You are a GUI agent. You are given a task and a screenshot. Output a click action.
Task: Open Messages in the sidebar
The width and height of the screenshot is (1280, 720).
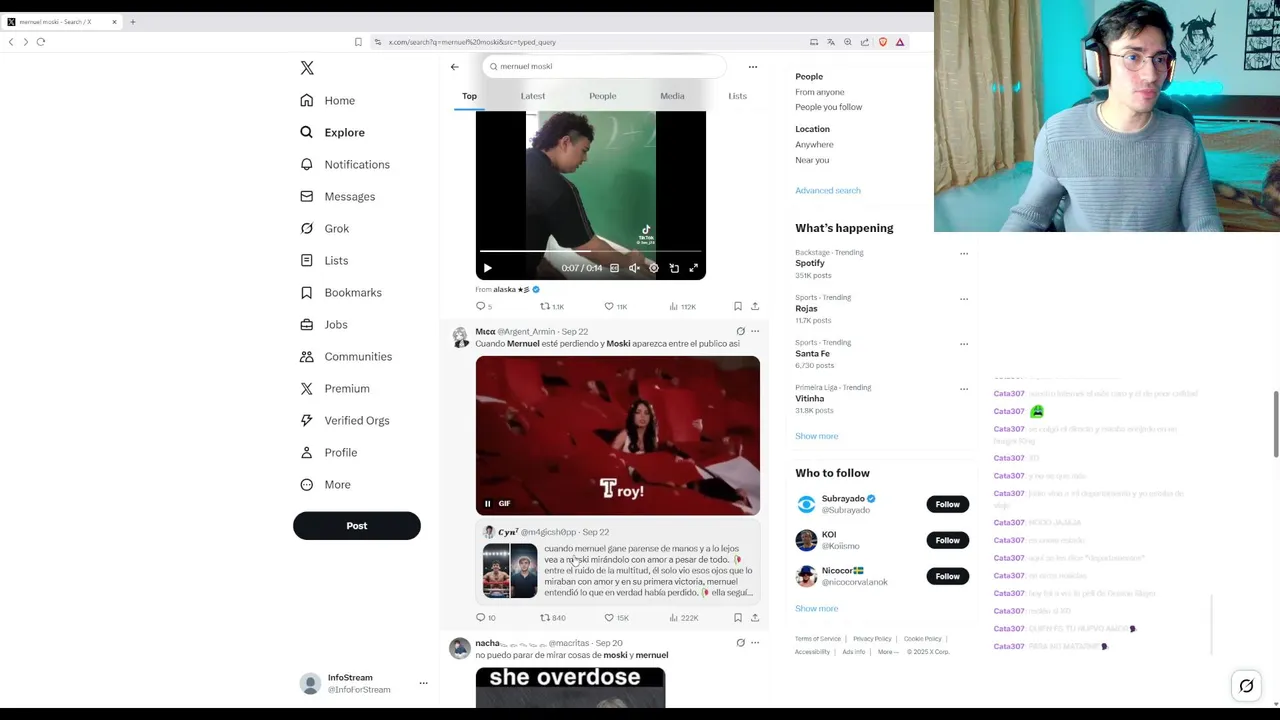tap(338, 196)
